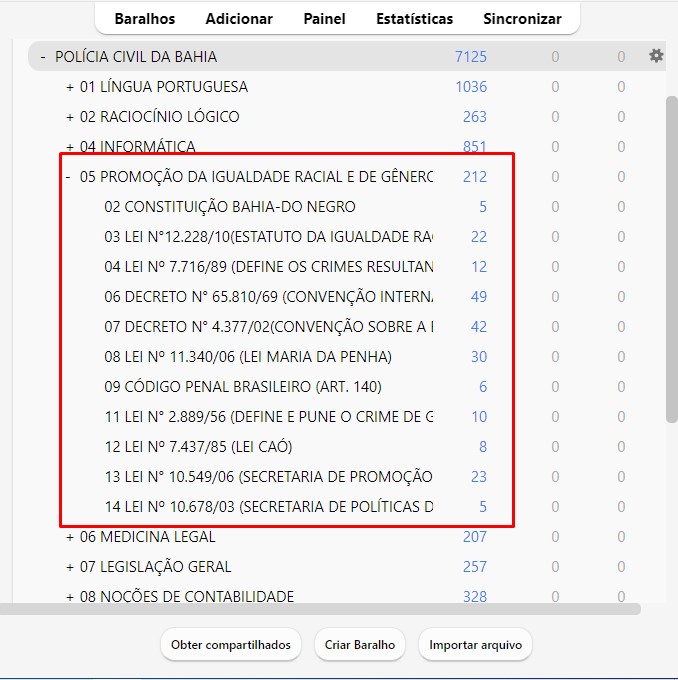Open subdeck 03 LEI N°12.228/10
Viewport: 678px width, 680px height.
[x=269, y=236]
